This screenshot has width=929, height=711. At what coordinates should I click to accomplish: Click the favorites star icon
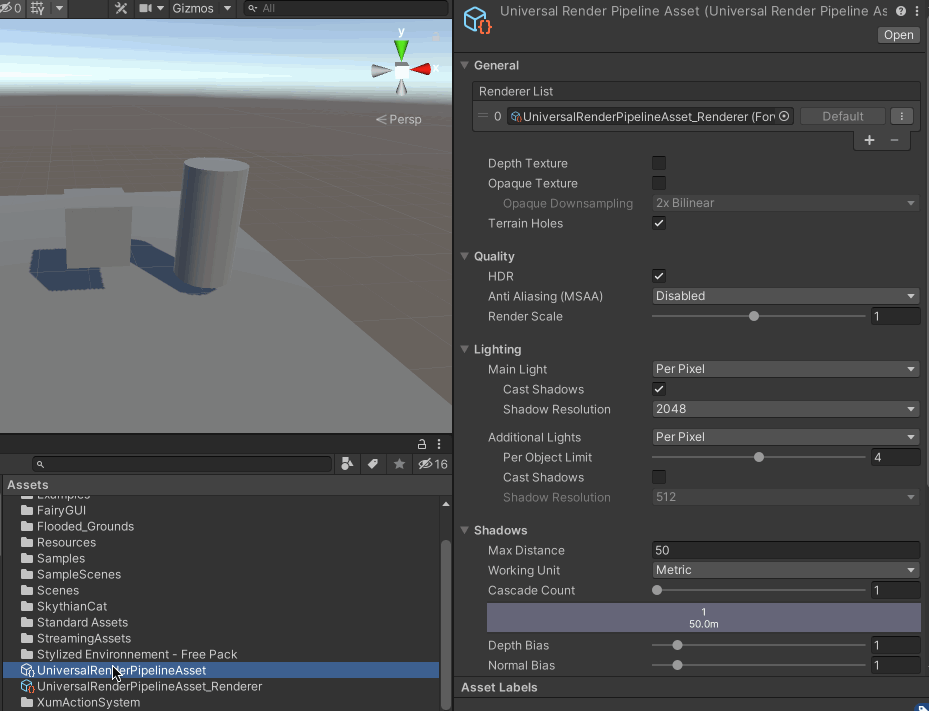[399, 464]
